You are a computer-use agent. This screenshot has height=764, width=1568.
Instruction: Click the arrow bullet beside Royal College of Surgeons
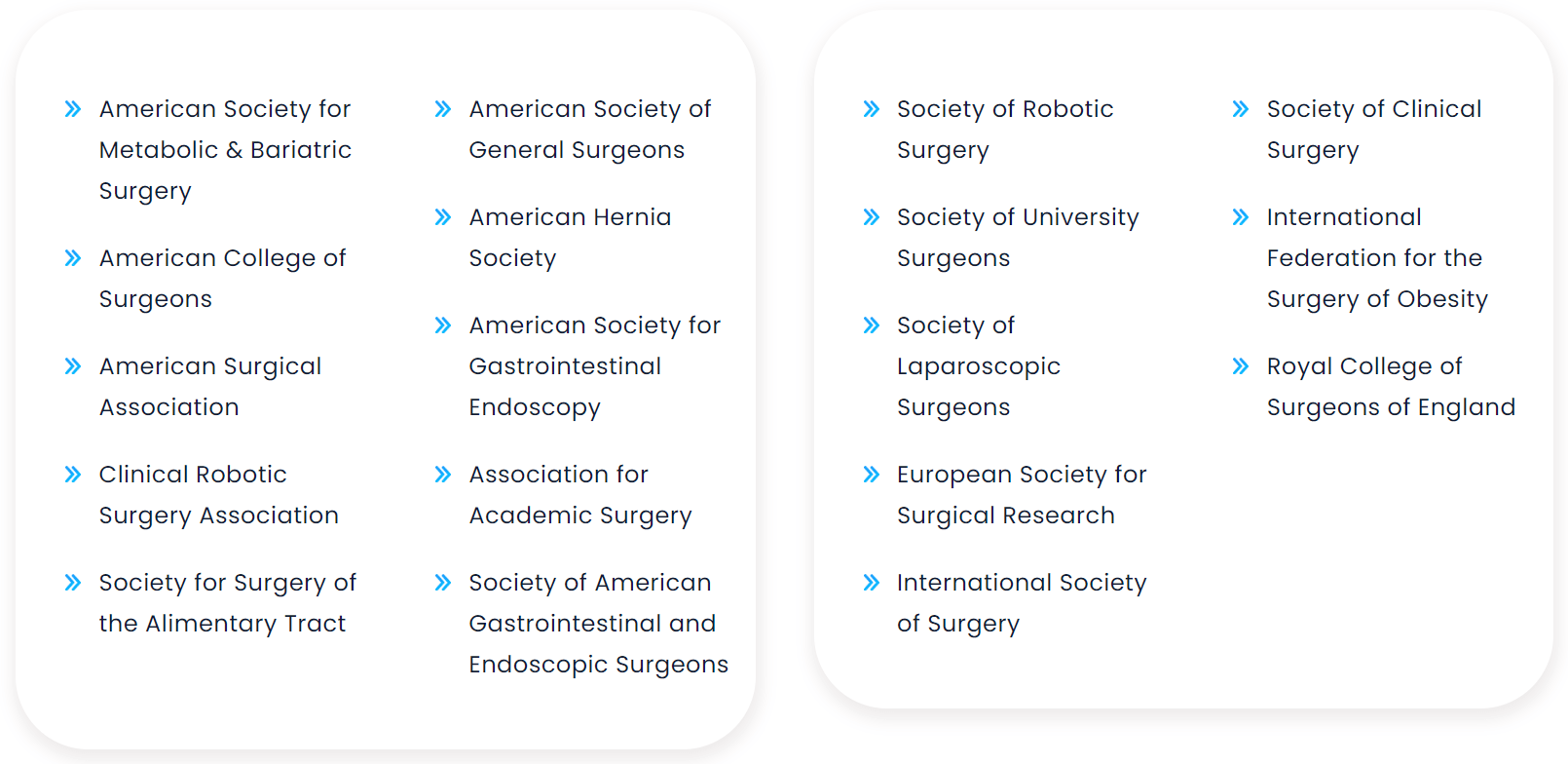[1241, 366]
